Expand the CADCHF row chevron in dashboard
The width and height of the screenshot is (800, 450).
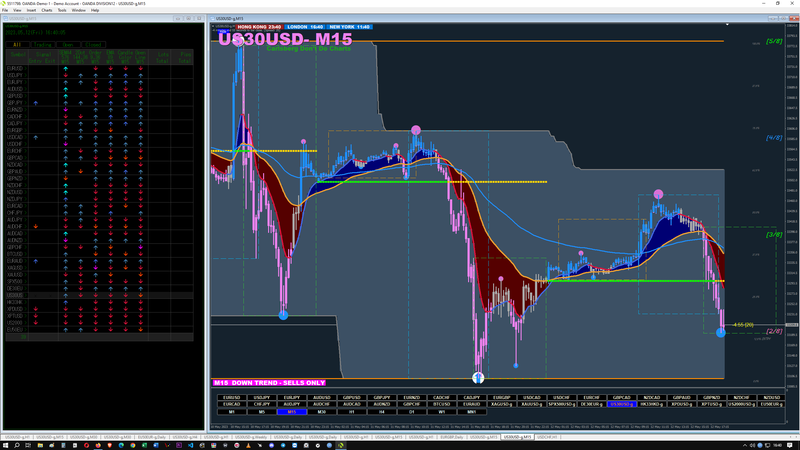pyautogui.click(x=26, y=116)
